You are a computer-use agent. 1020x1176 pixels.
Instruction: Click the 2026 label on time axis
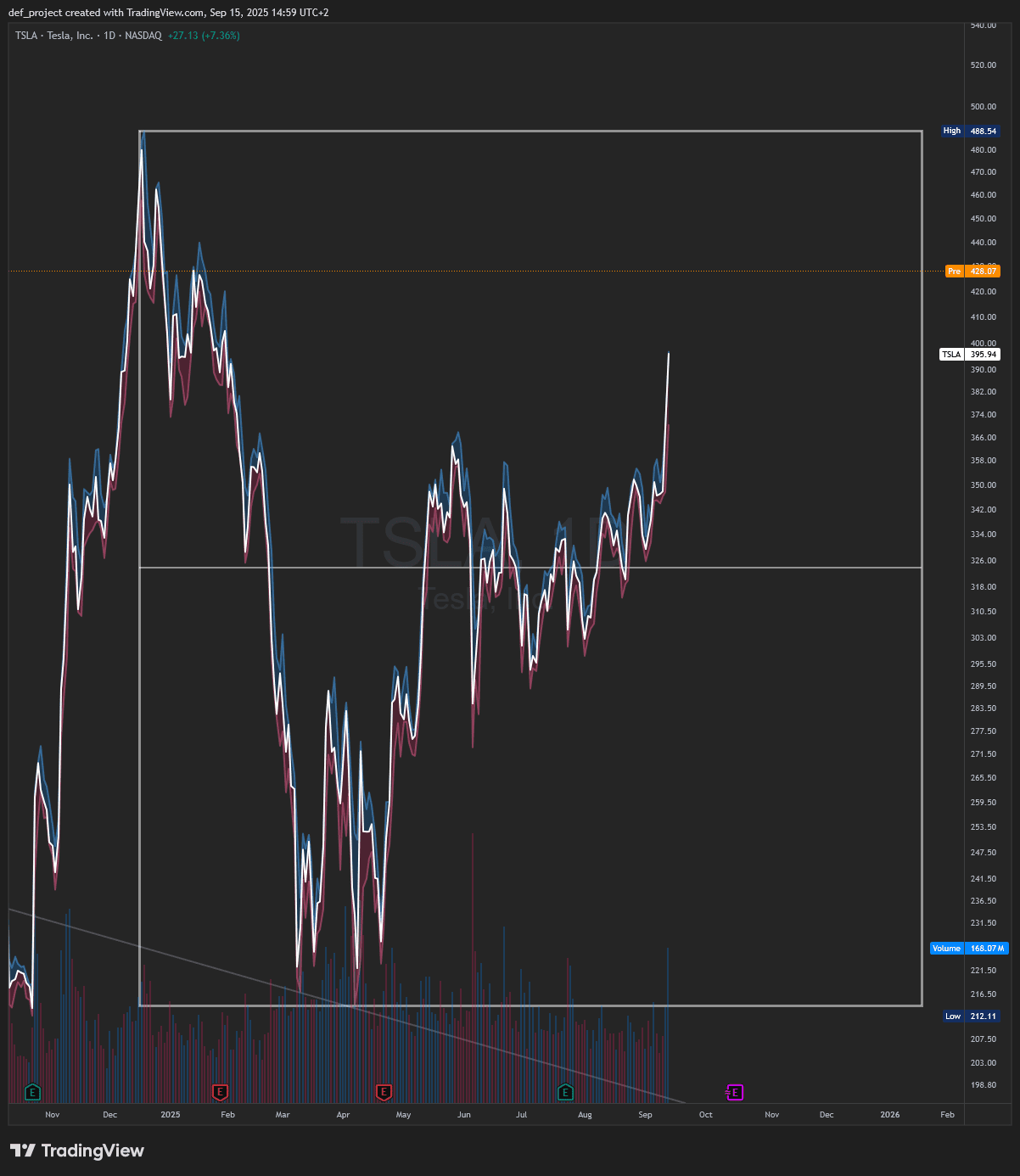tap(890, 1115)
